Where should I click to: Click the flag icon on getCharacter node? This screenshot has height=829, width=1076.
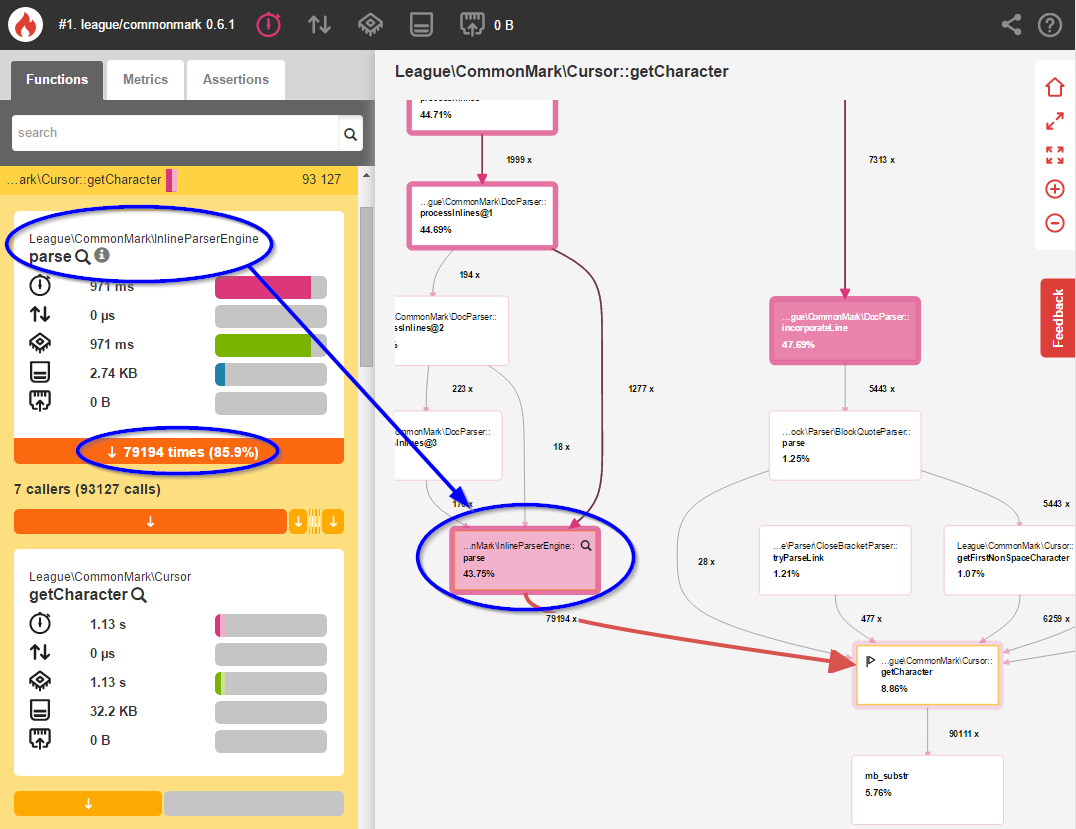tap(870, 661)
